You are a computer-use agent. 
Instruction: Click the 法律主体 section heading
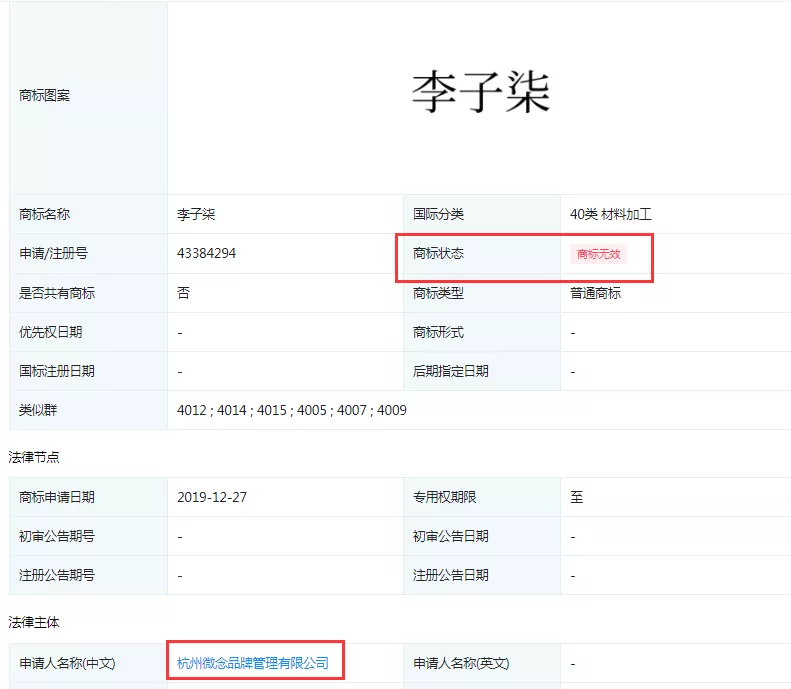(x=34, y=622)
